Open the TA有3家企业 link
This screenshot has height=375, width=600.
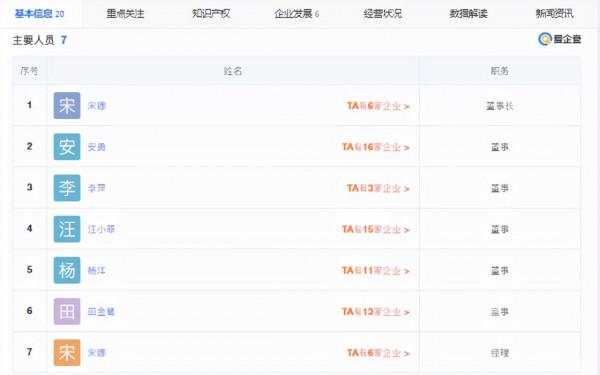pos(378,188)
